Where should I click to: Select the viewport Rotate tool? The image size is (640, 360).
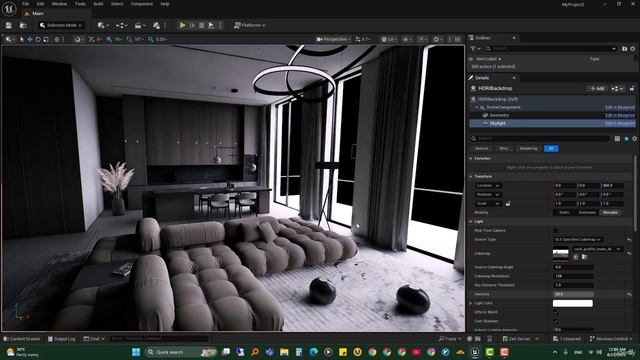(x=38, y=39)
